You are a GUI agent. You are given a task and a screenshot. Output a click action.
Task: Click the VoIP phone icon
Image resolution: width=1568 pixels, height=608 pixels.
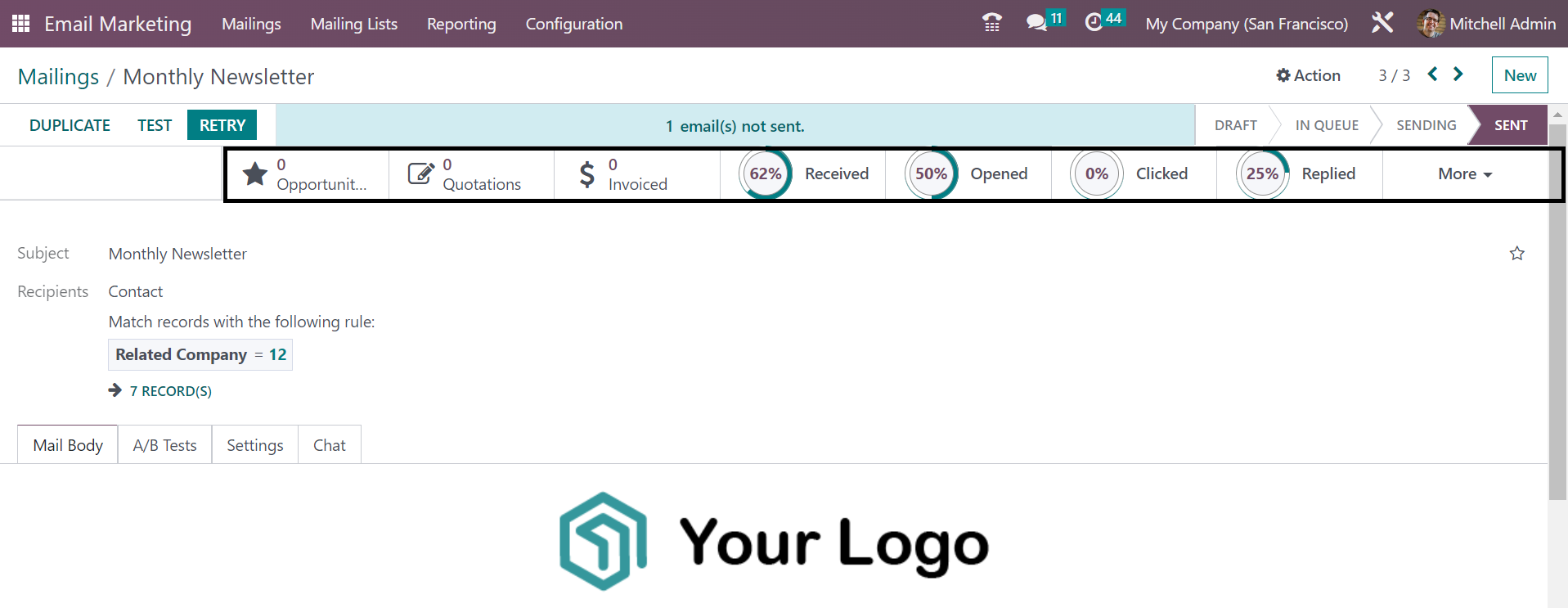click(992, 23)
